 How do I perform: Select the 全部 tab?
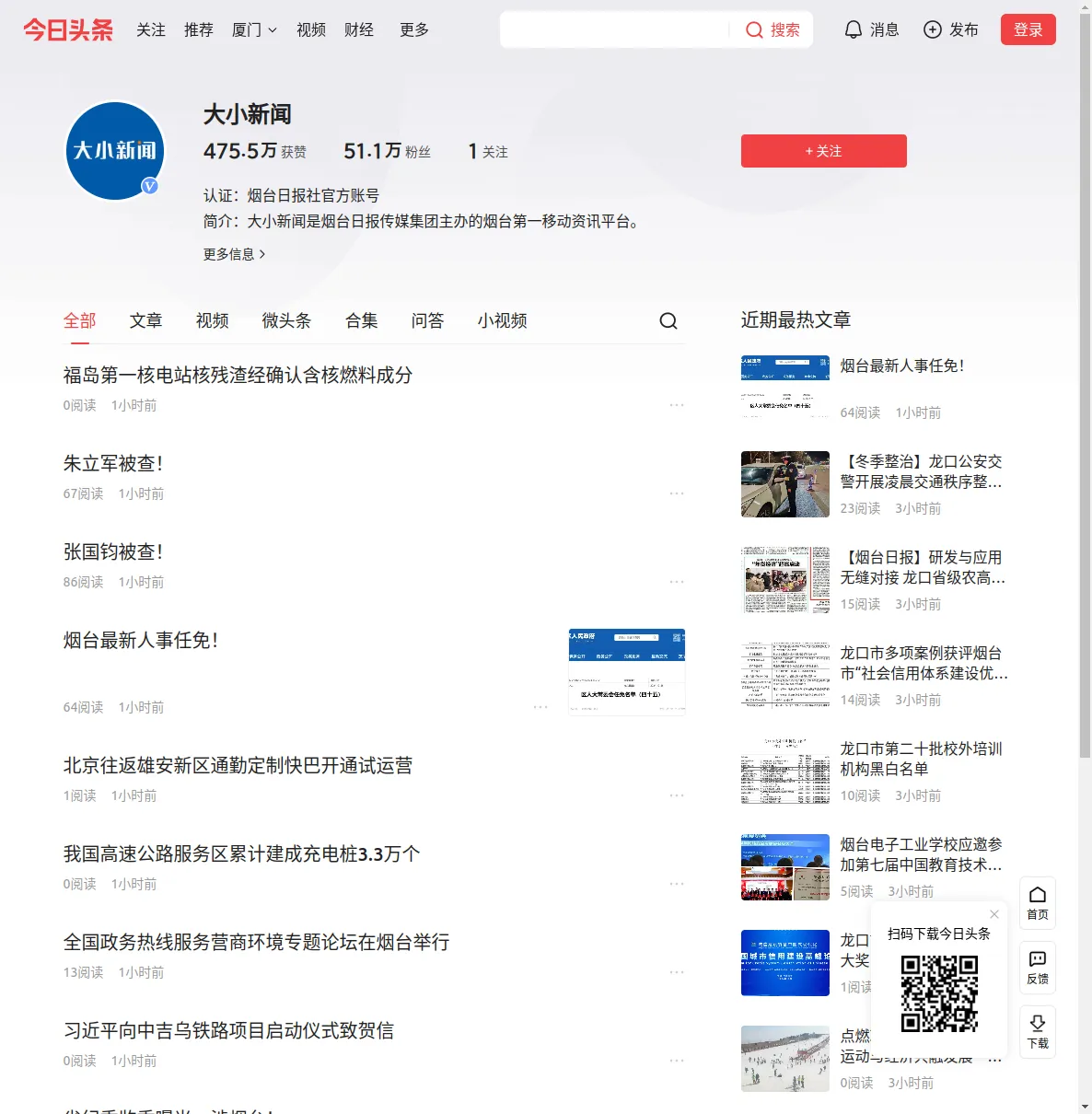click(80, 320)
